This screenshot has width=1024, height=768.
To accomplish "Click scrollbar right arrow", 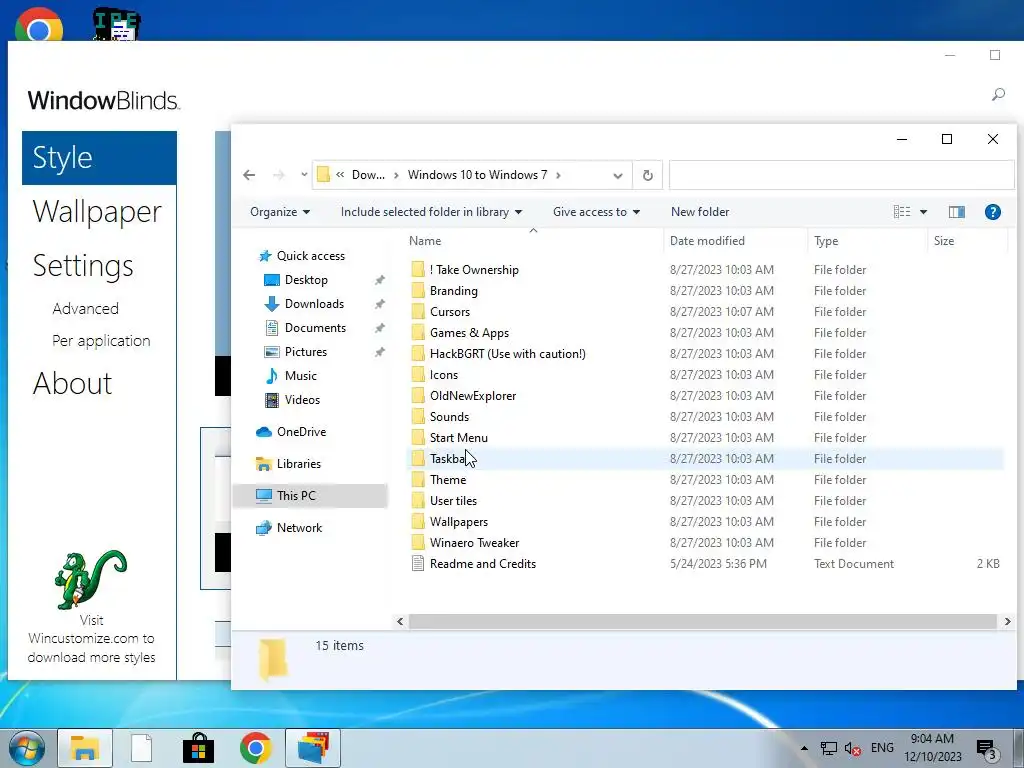I will click(1007, 622).
